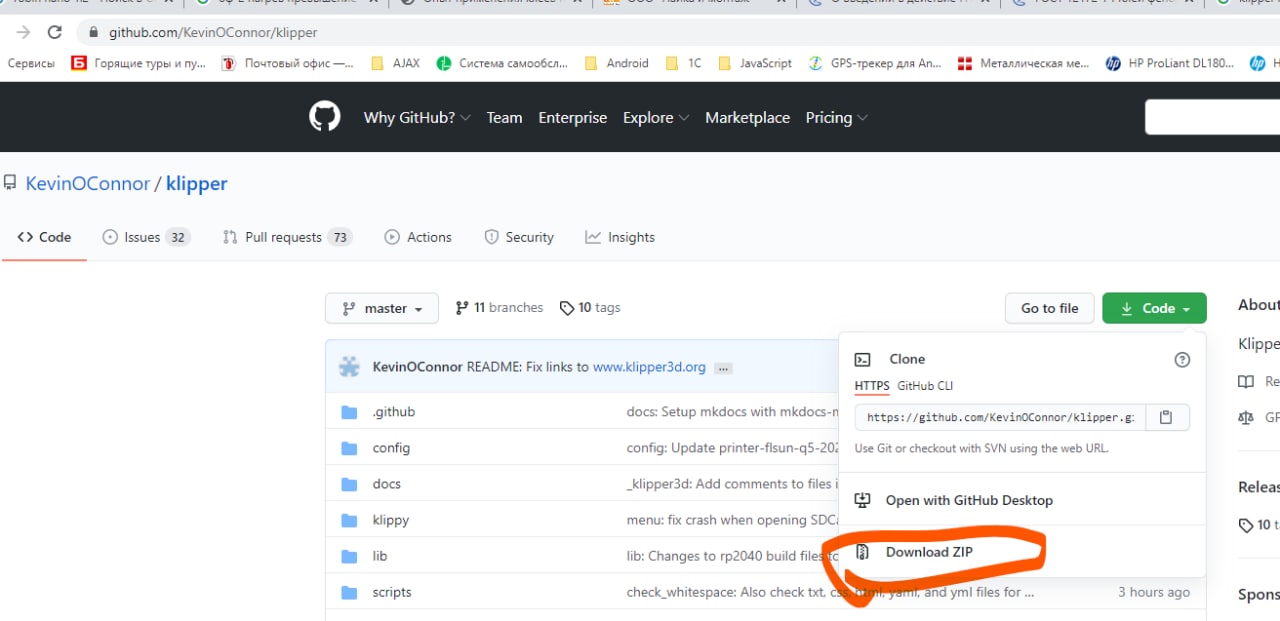Open the lib folder
The width and height of the screenshot is (1280, 621).
(x=380, y=556)
